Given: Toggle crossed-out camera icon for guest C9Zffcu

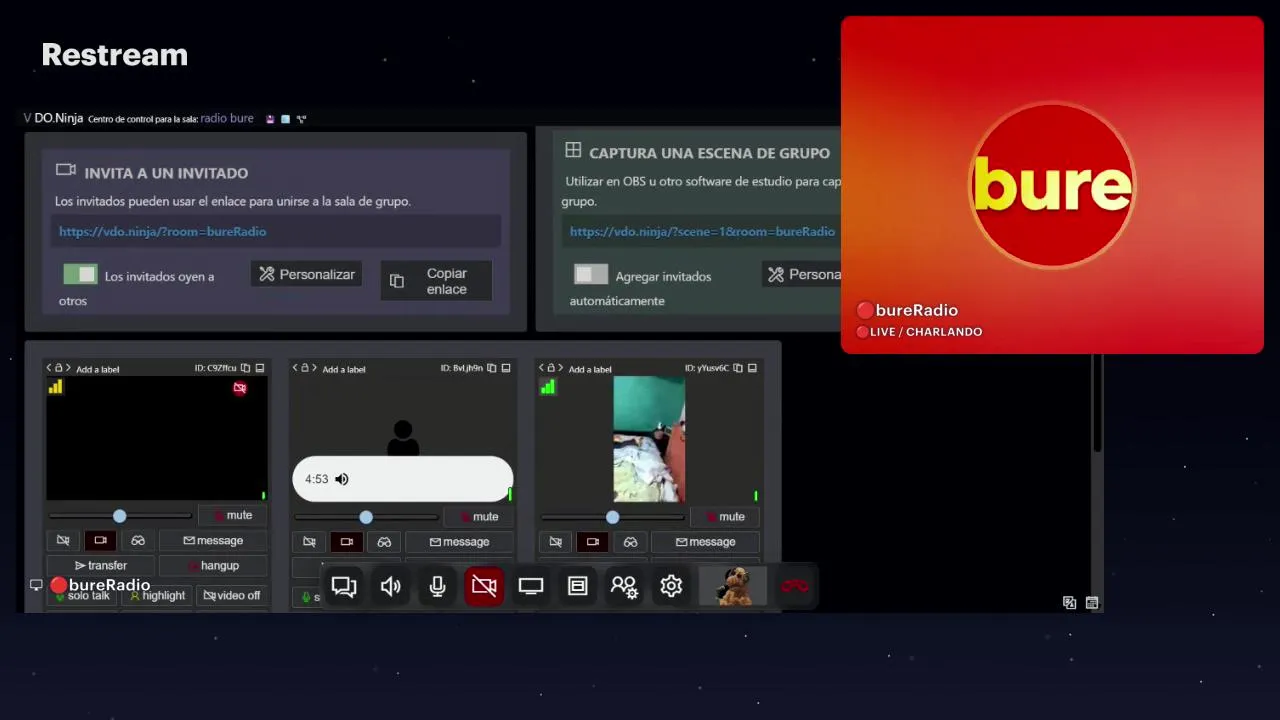Looking at the screenshot, I should click(x=63, y=541).
